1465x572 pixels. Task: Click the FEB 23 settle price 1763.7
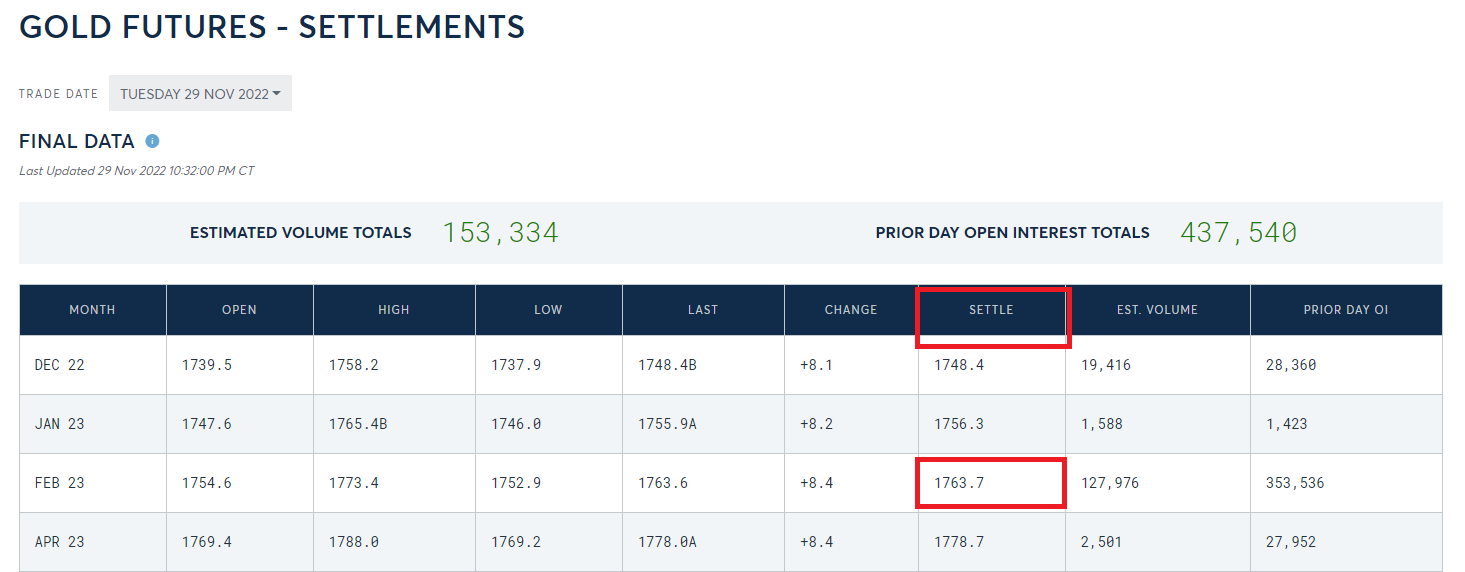point(959,483)
